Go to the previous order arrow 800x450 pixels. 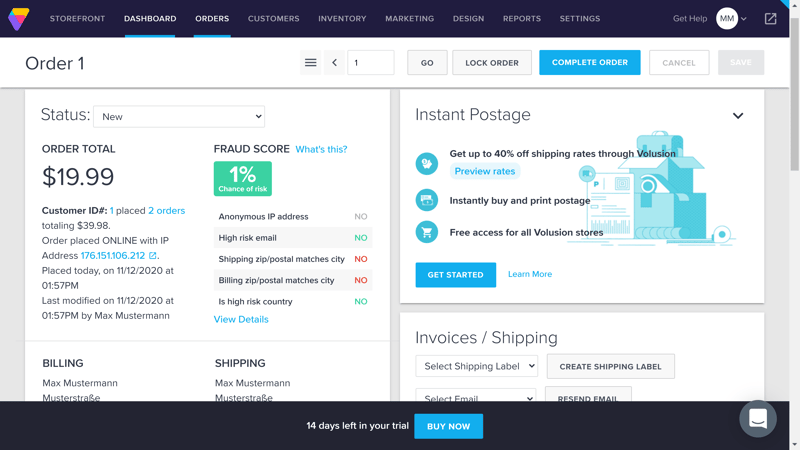pos(334,63)
